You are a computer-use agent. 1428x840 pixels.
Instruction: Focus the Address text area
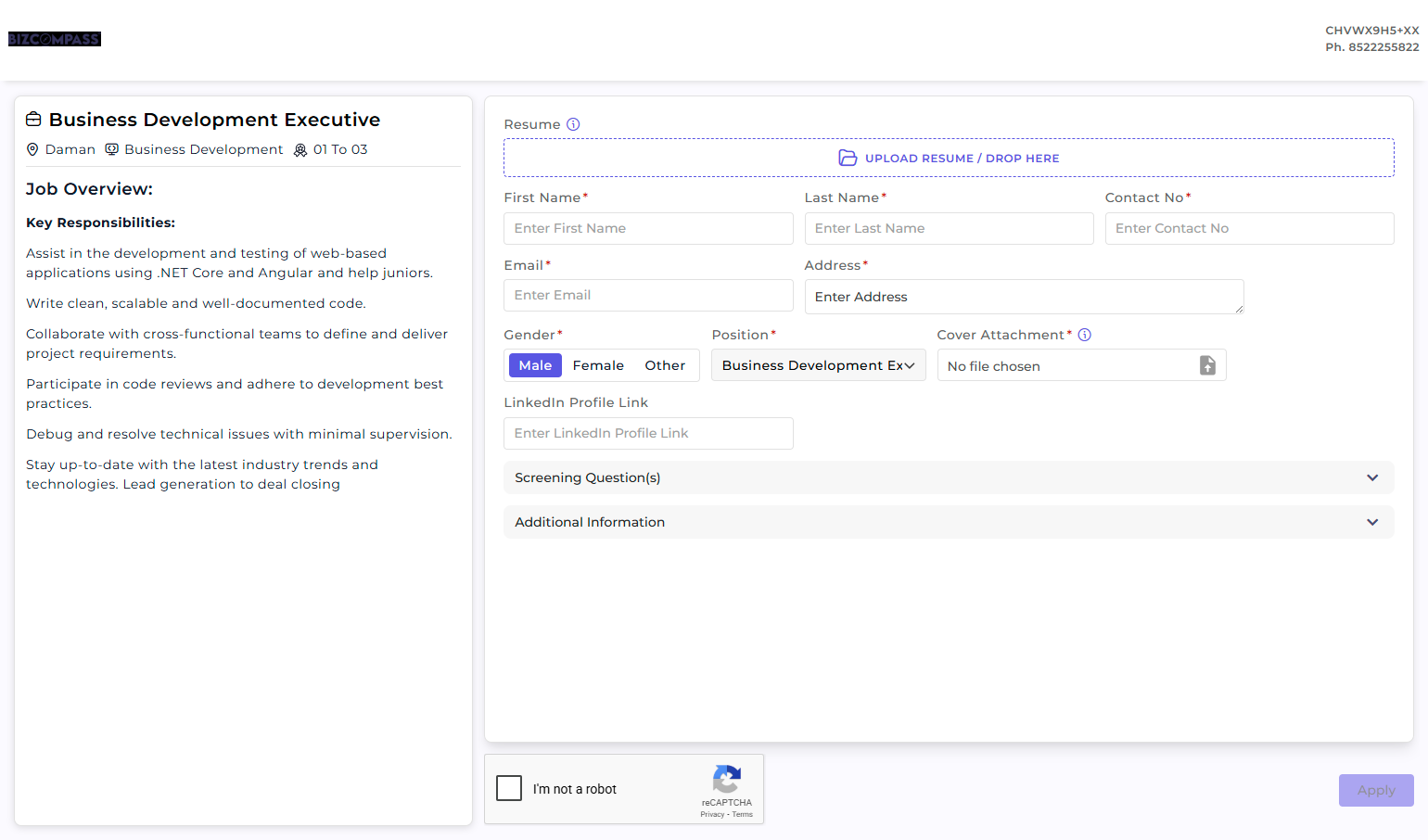click(1024, 297)
